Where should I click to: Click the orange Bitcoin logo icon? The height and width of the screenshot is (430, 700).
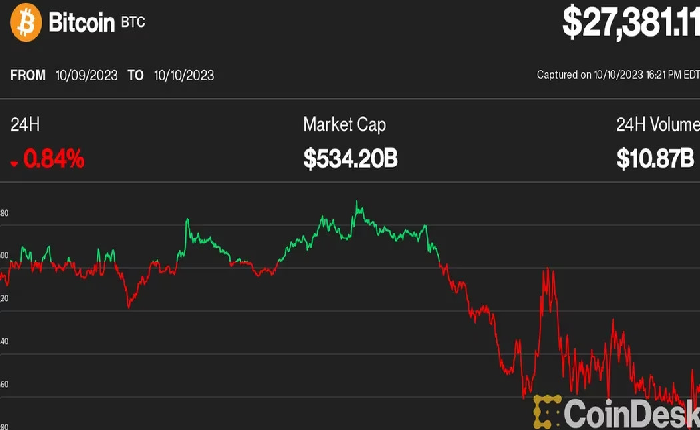[26, 22]
